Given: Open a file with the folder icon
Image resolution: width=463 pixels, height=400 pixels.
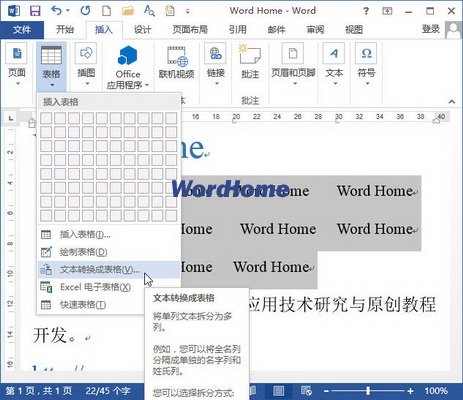Looking at the screenshot, I should point(128,11).
